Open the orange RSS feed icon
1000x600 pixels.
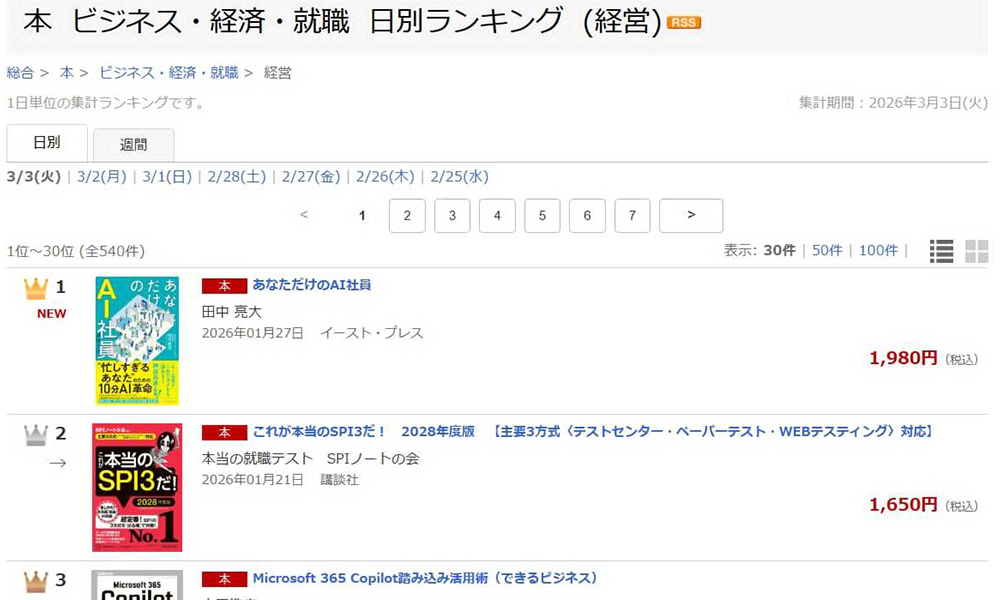click(684, 22)
